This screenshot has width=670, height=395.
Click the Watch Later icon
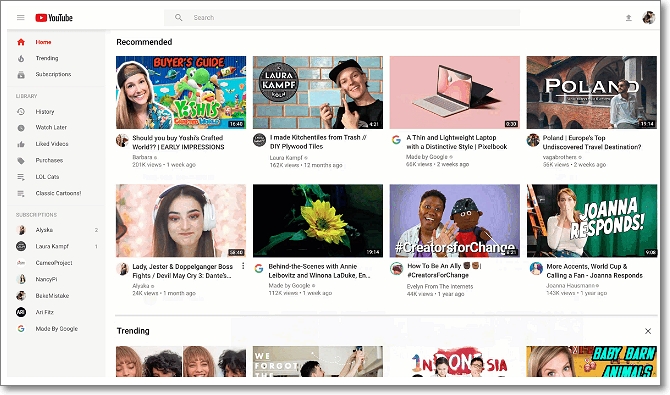21,128
